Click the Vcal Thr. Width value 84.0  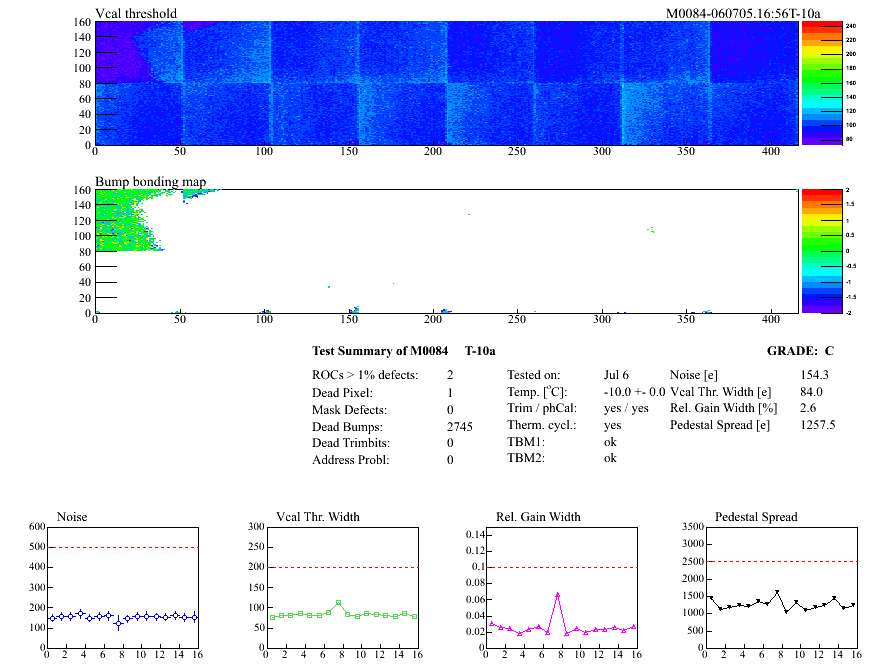pyautogui.click(x=811, y=392)
